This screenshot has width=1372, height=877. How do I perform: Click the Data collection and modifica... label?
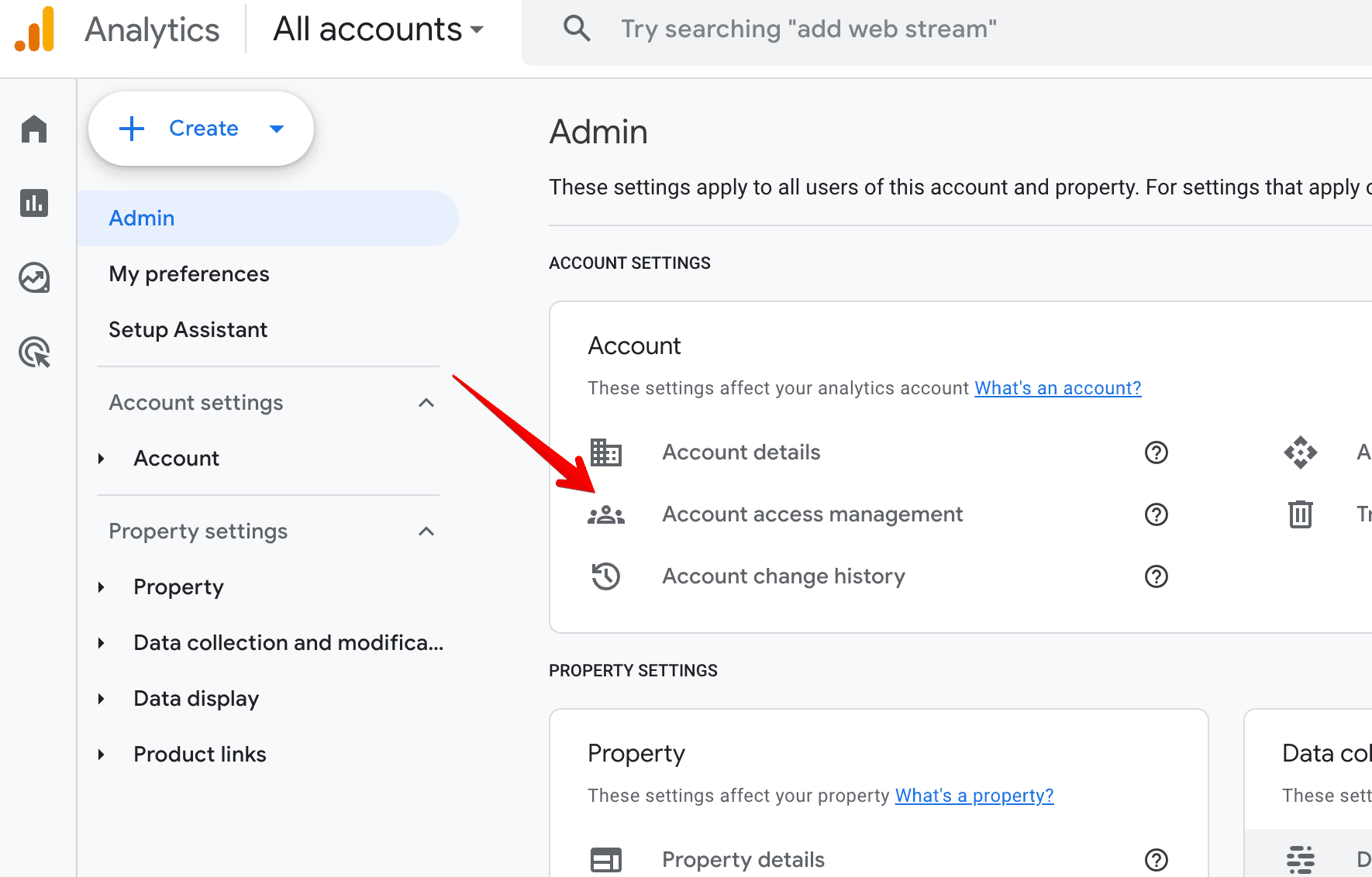[x=288, y=643]
